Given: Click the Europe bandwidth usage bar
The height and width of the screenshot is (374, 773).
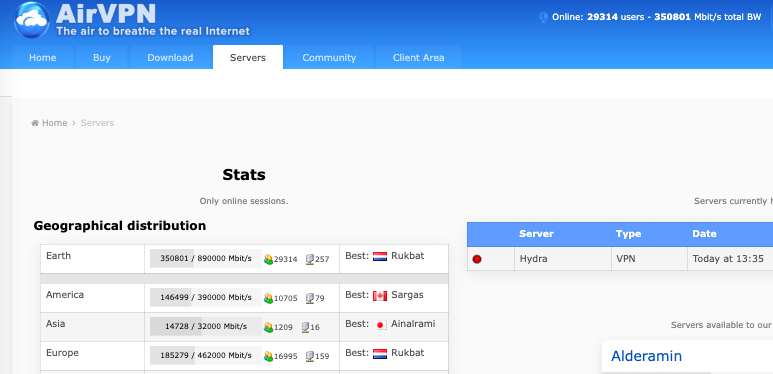Looking at the screenshot, I should [206, 355].
